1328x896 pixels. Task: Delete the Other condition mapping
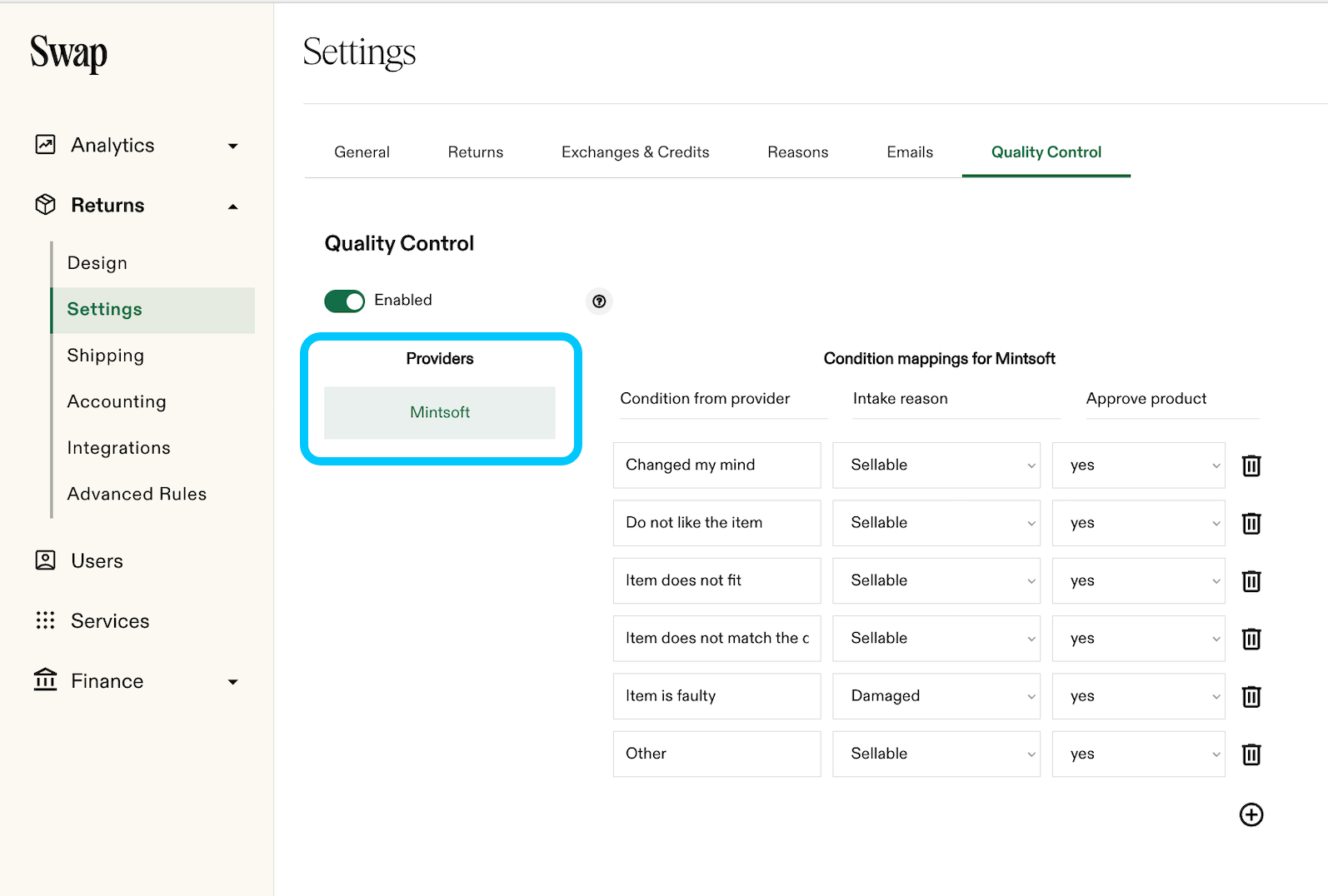(1251, 754)
